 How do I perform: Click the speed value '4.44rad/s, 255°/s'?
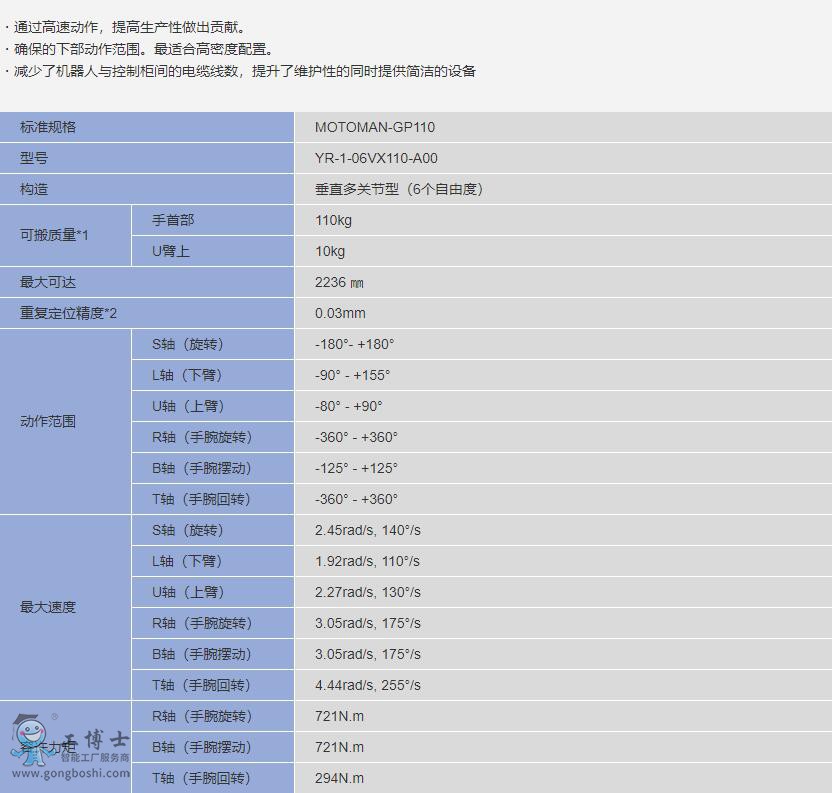368,685
